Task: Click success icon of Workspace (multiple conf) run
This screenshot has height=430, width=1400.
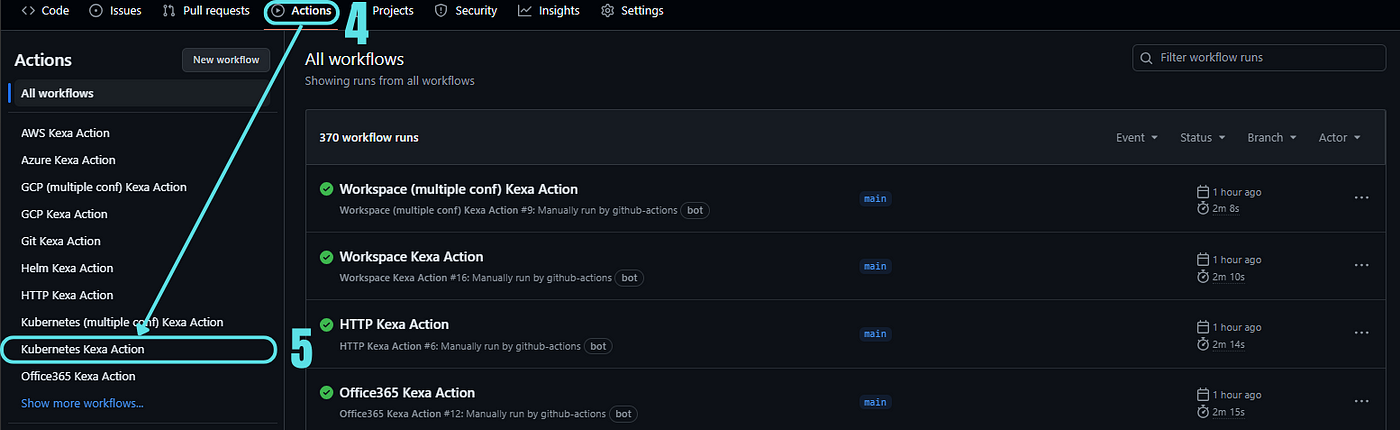Action: 326,189
